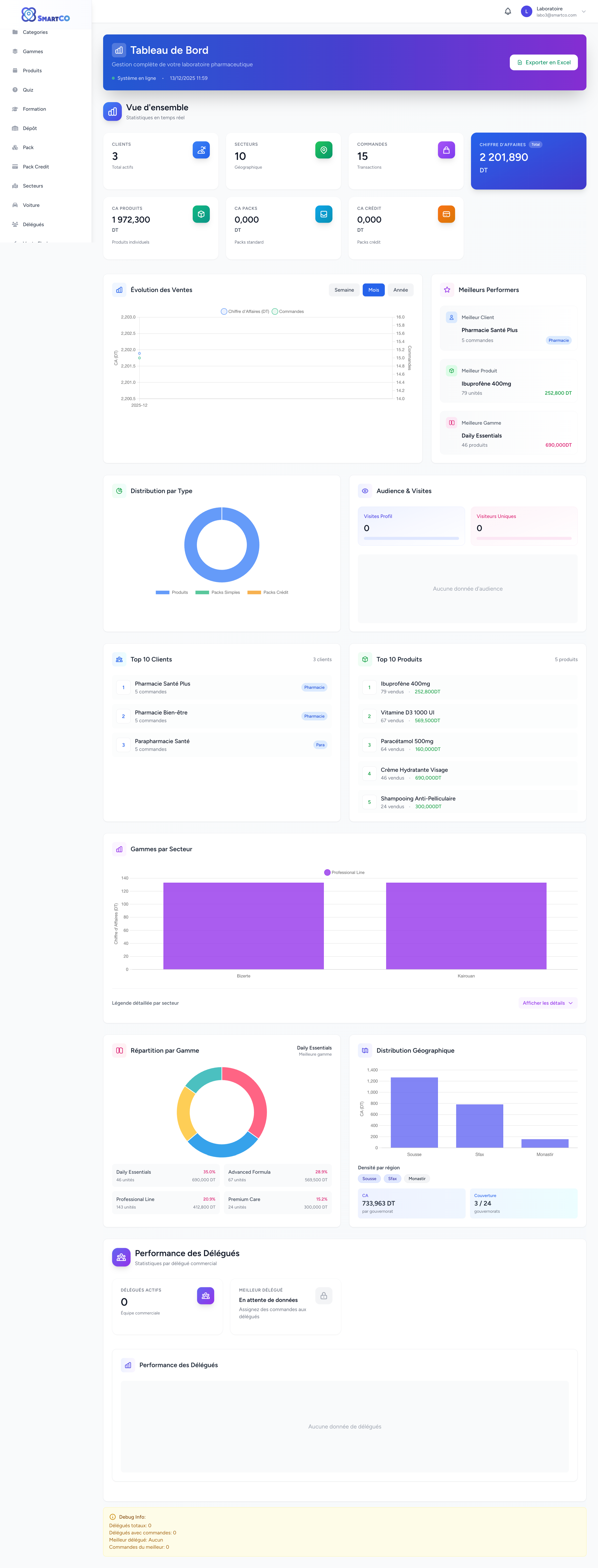Screen dimensions: 598x1568
Task: Click the Laboratoire user avatar
Action: (527, 12)
